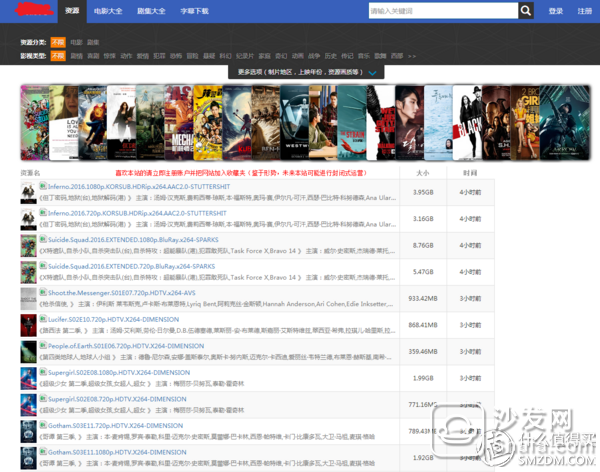The height and width of the screenshot is (472, 600).
Task: Filter genre by 西部
Action: click(397, 56)
